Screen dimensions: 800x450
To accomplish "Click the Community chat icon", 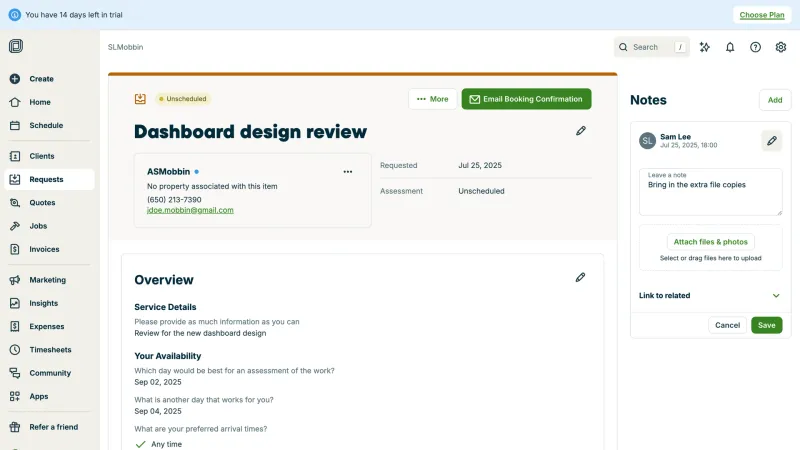I will pyautogui.click(x=15, y=373).
